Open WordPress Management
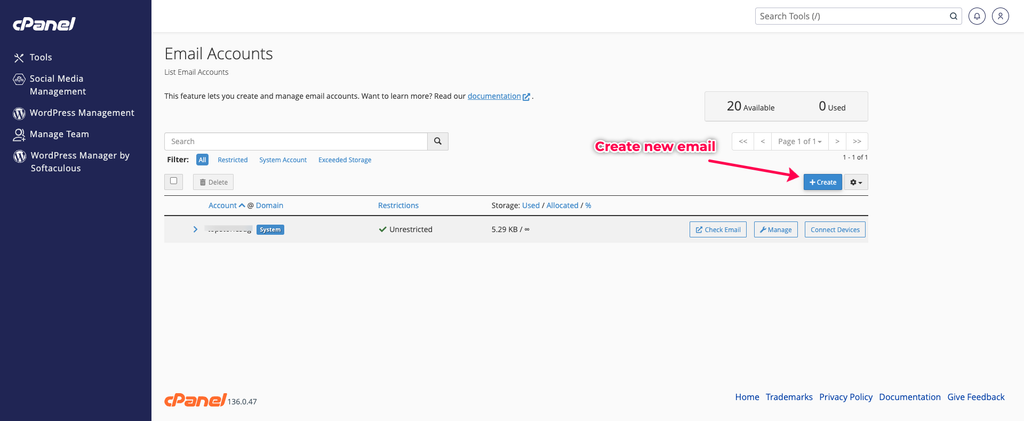This screenshot has width=1024, height=421. point(82,113)
